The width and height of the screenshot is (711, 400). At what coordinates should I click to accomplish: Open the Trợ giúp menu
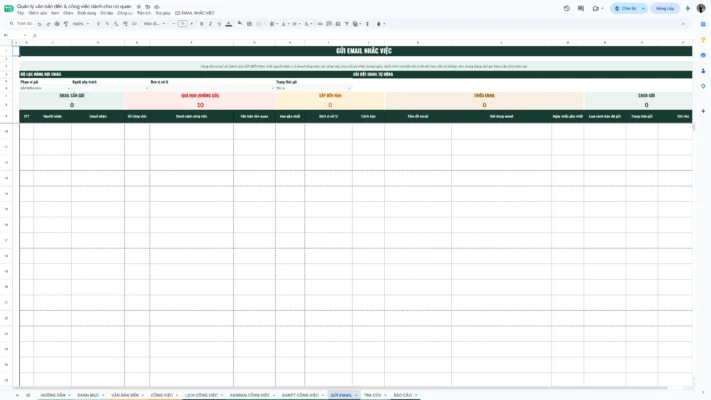coord(163,13)
